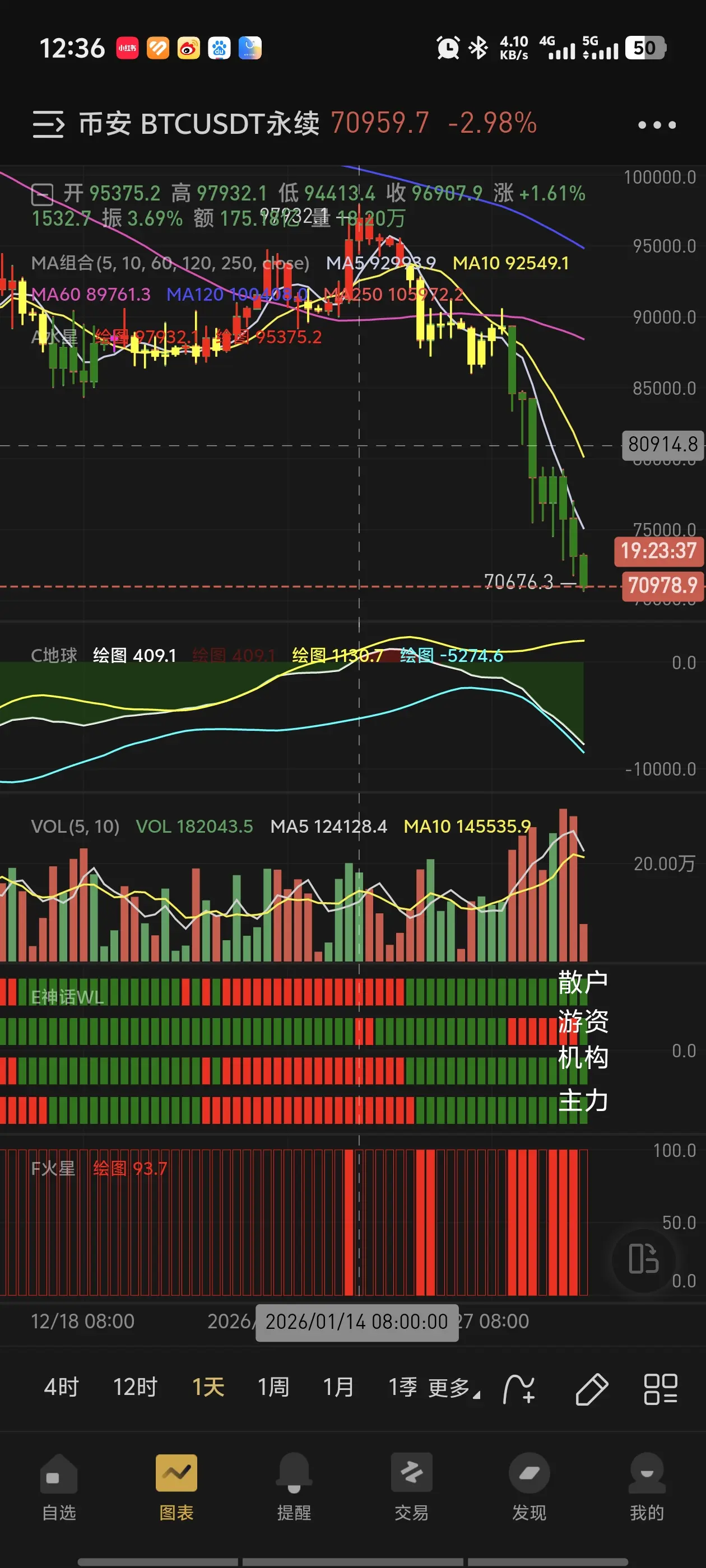Open the three-dot more options menu

point(657,125)
